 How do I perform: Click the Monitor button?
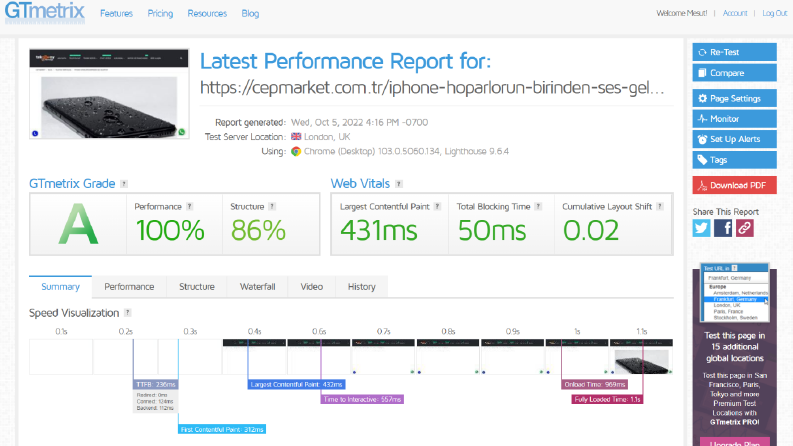click(734, 119)
